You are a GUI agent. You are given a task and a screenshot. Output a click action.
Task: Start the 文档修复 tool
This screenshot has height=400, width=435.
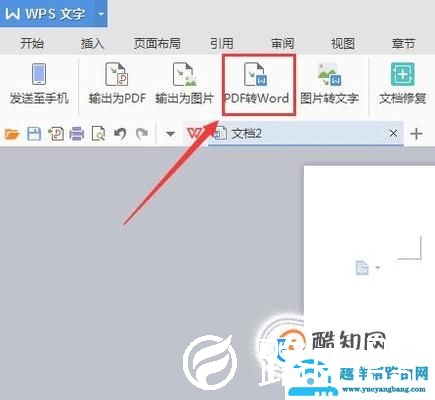pos(403,83)
